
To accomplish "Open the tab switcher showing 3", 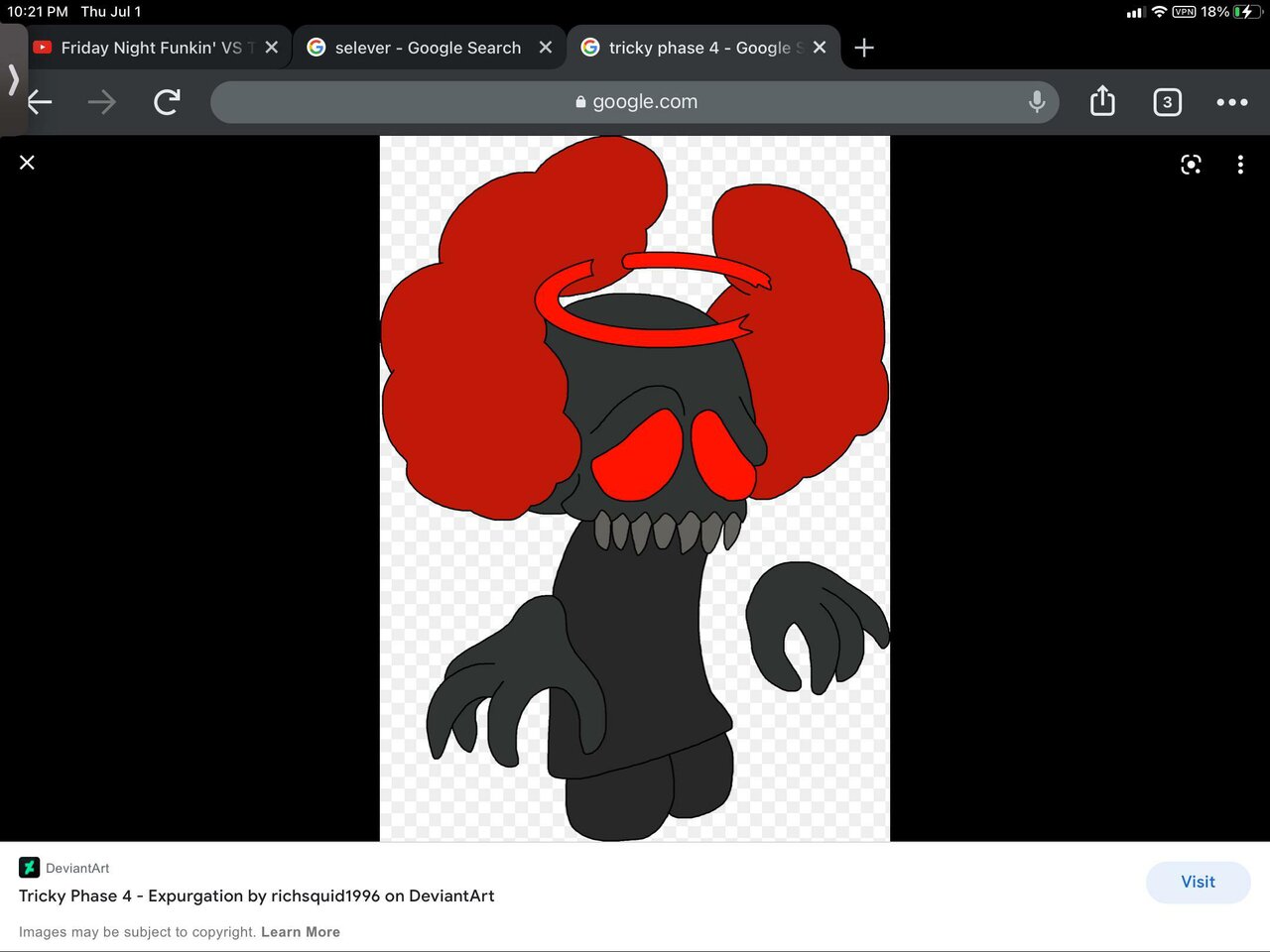I will tap(1167, 101).
